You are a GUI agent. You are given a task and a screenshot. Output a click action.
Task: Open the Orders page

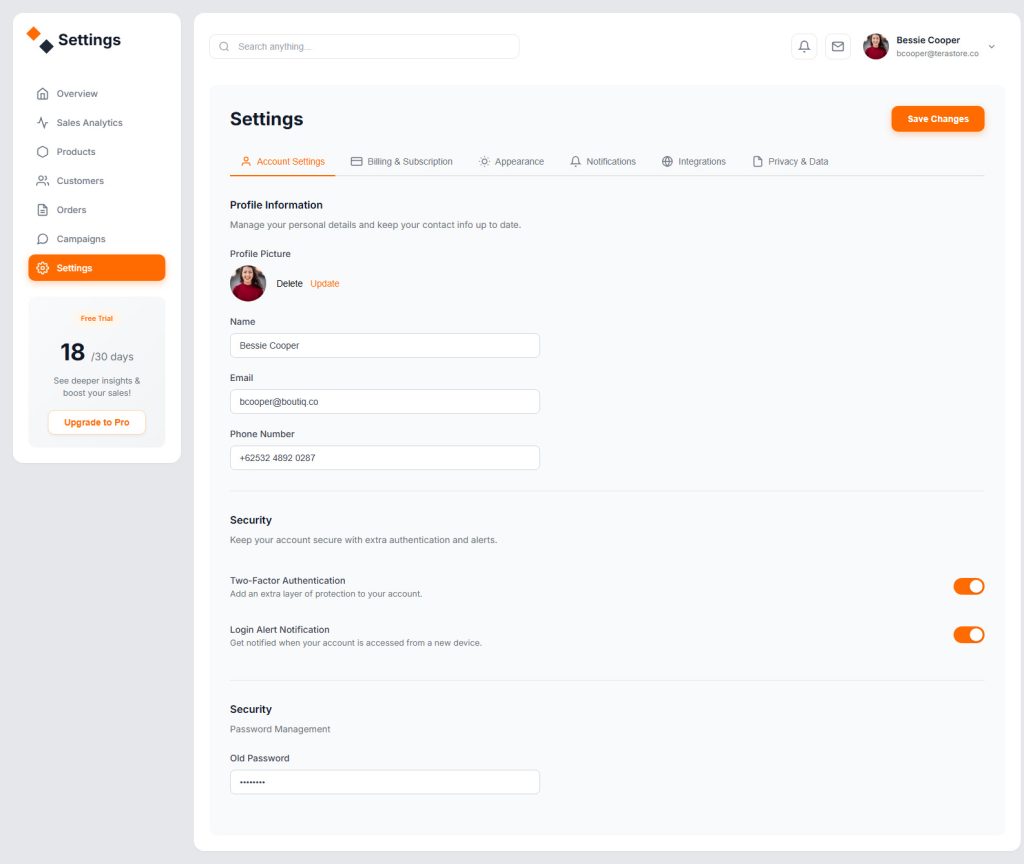(97, 210)
